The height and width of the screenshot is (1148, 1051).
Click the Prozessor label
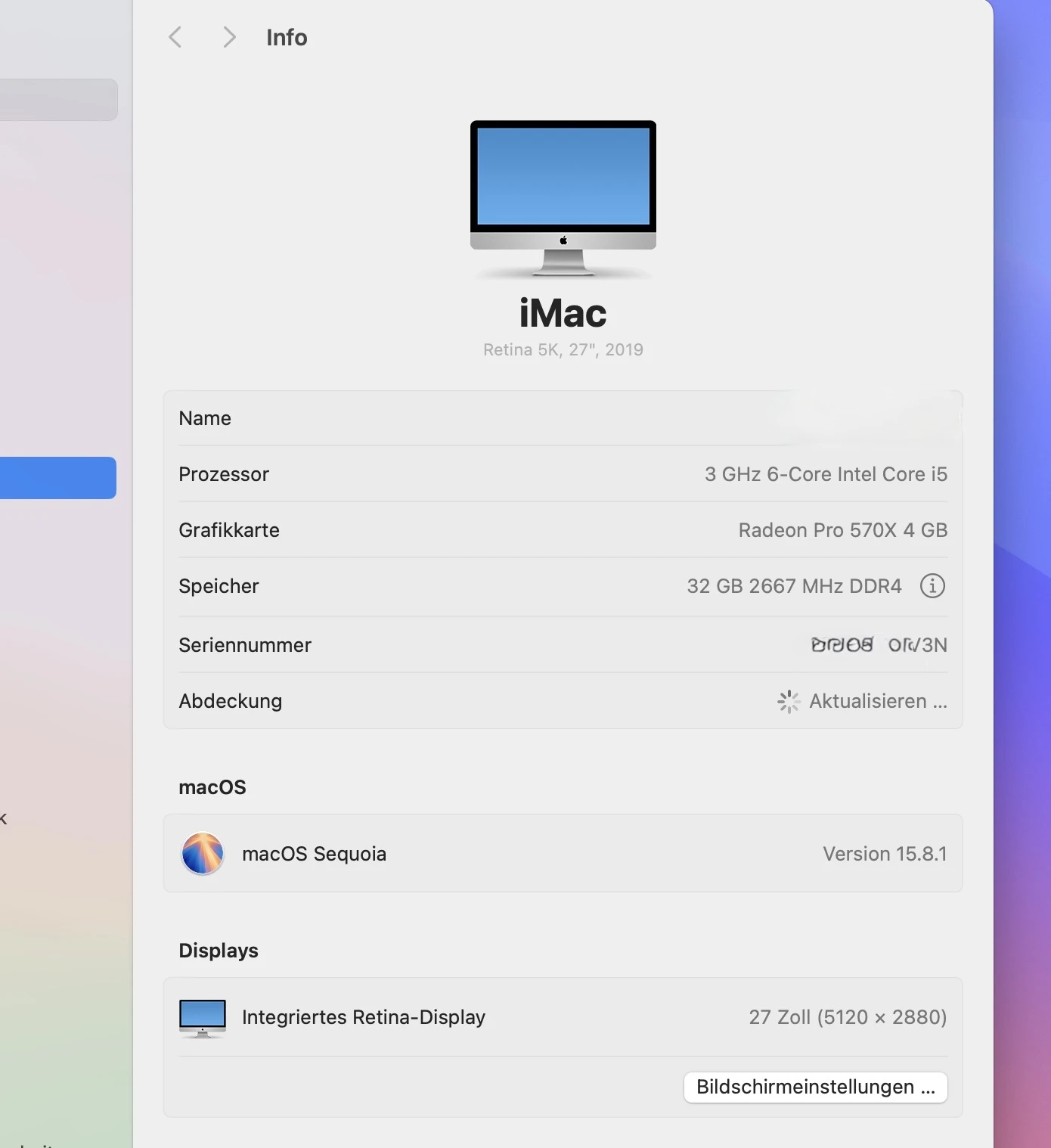tap(224, 474)
